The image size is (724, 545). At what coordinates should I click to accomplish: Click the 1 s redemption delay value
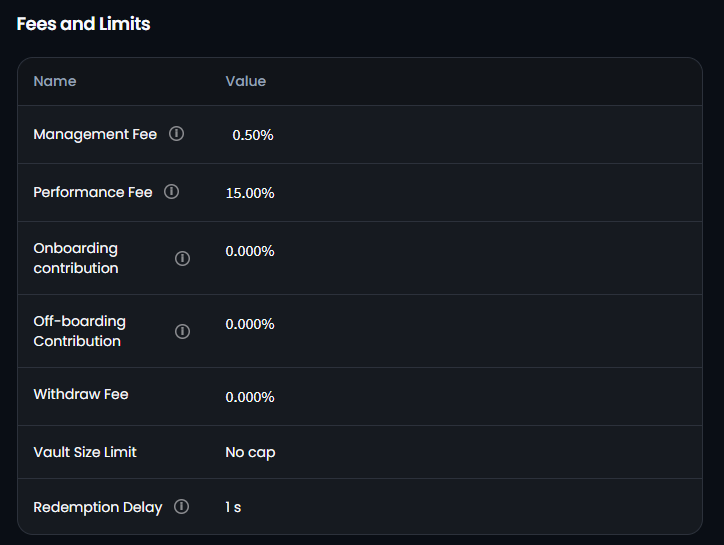tap(233, 507)
